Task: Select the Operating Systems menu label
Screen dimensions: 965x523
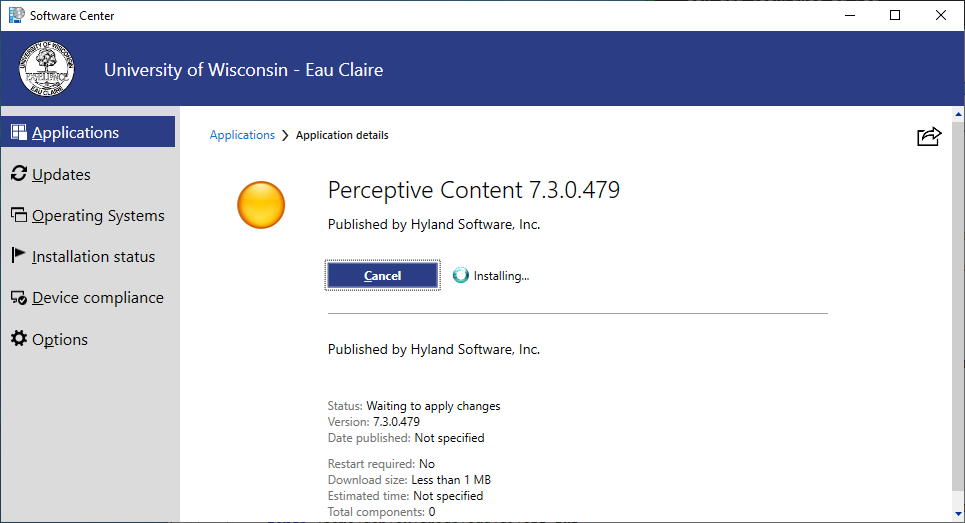Action: click(x=98, y=215)
